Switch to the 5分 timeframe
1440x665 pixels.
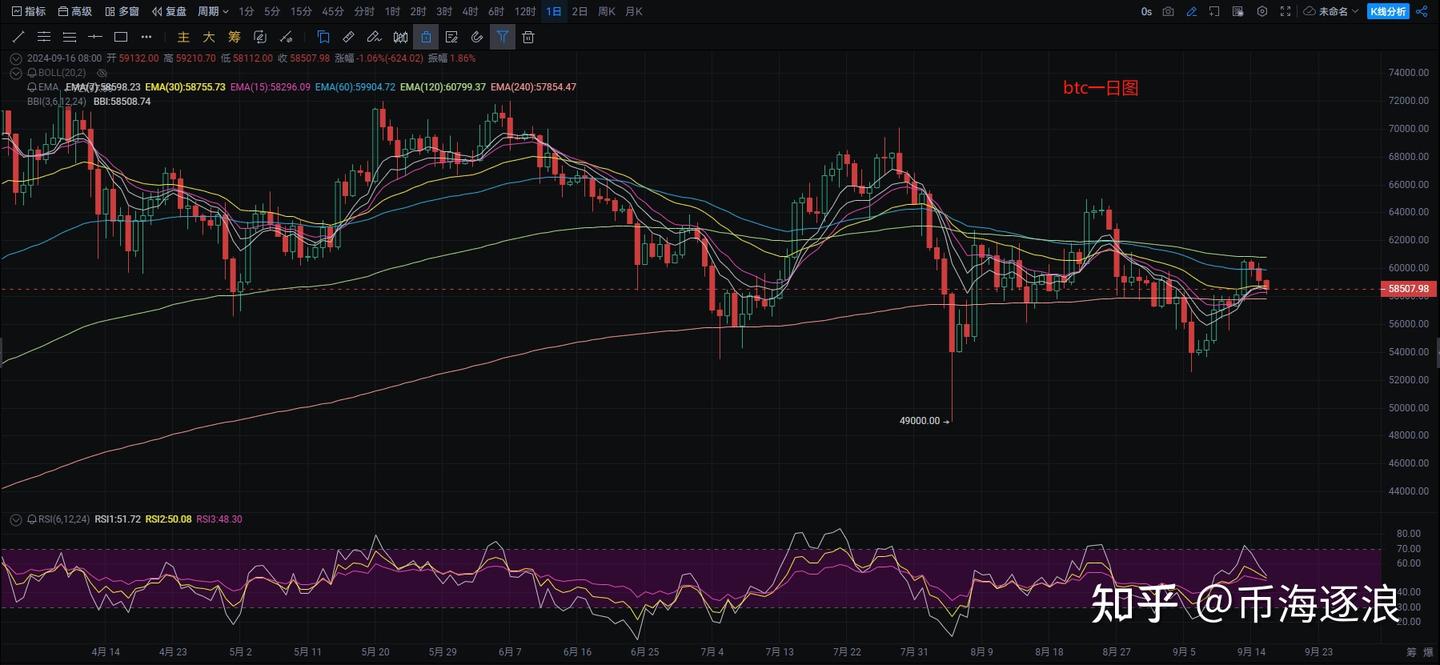[272, 11]
